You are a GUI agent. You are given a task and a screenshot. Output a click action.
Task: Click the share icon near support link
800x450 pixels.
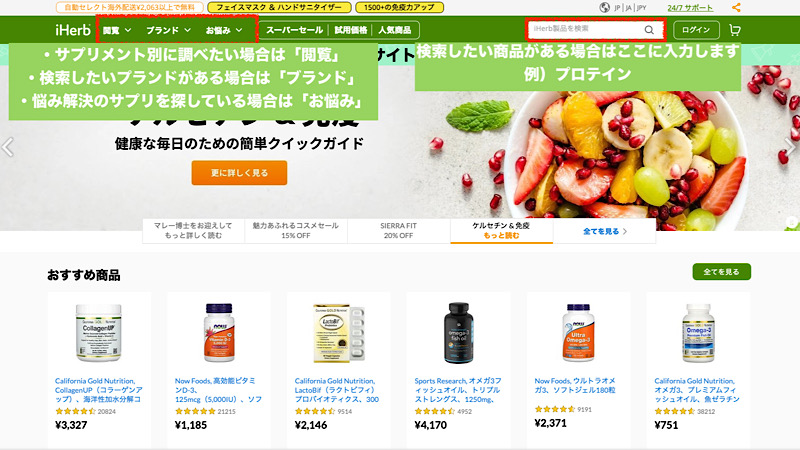736,8
